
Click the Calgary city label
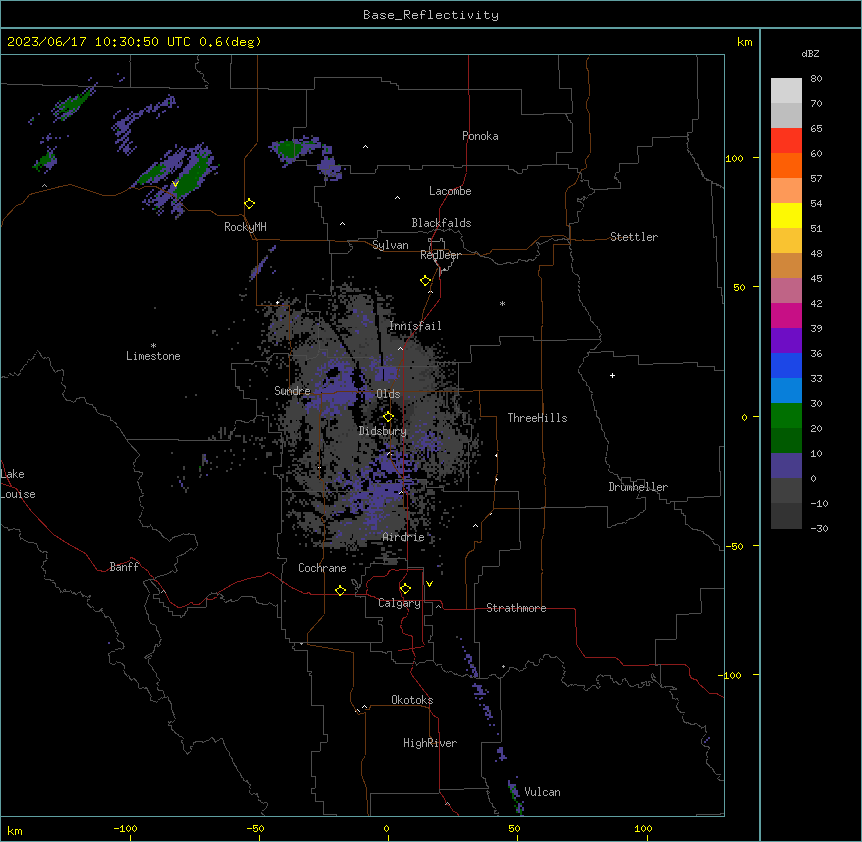[x=399, y=603]
